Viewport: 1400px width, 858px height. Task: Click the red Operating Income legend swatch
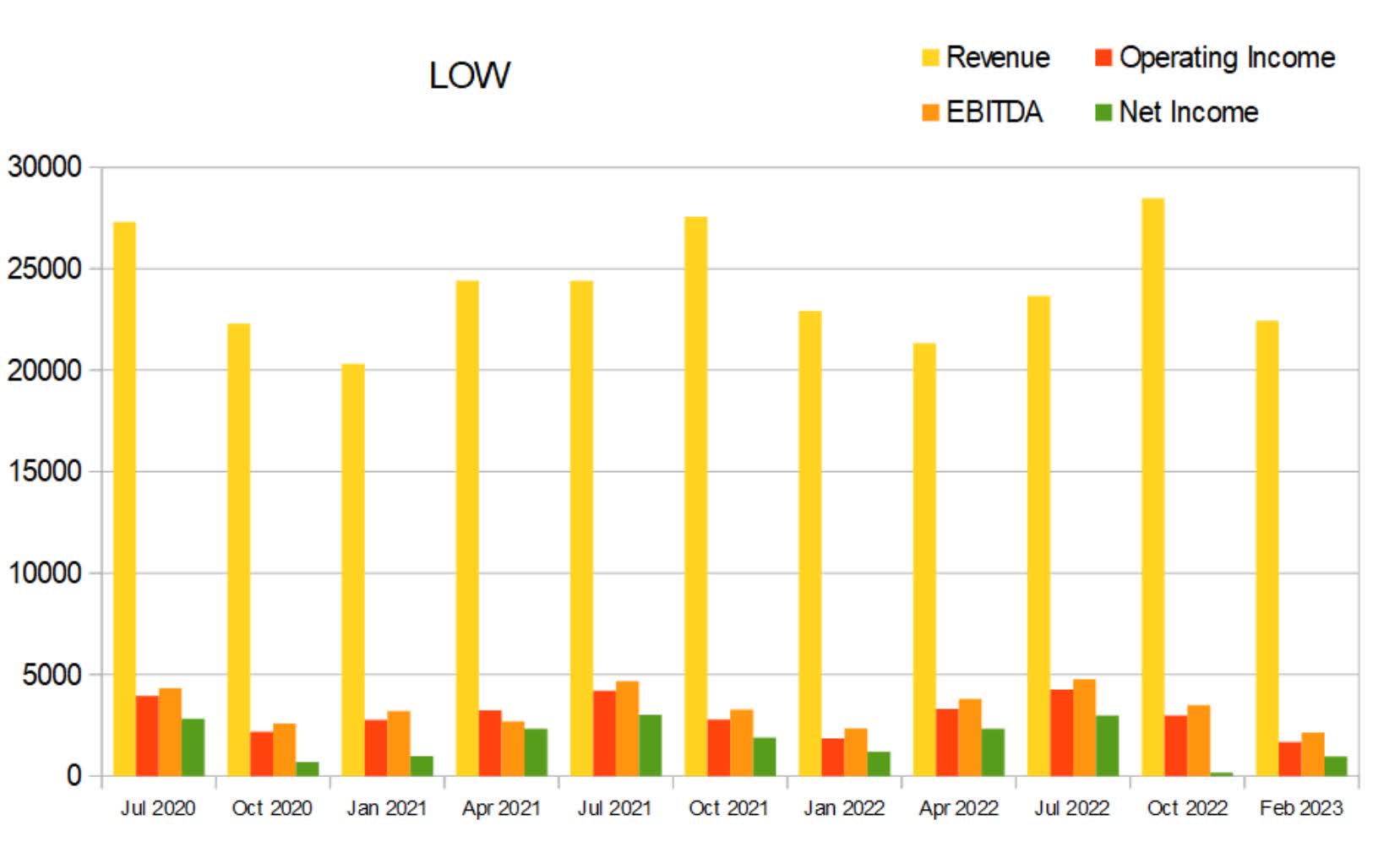click(1103, 57)
